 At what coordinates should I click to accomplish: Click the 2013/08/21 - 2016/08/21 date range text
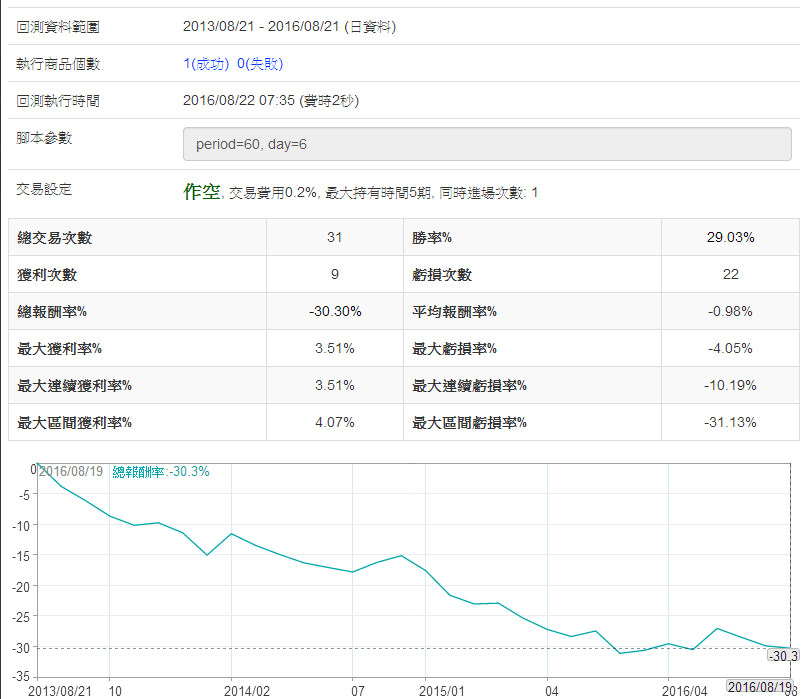262,27
